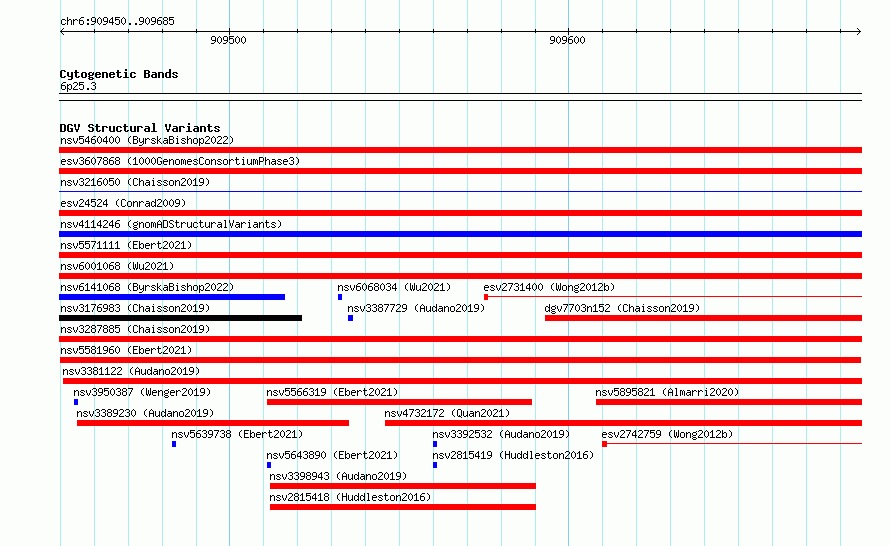Viewport: 890px width, 546px height.
Task: Open the esv24524 (Conrad2009) variant label
Action: coord(123,203)
